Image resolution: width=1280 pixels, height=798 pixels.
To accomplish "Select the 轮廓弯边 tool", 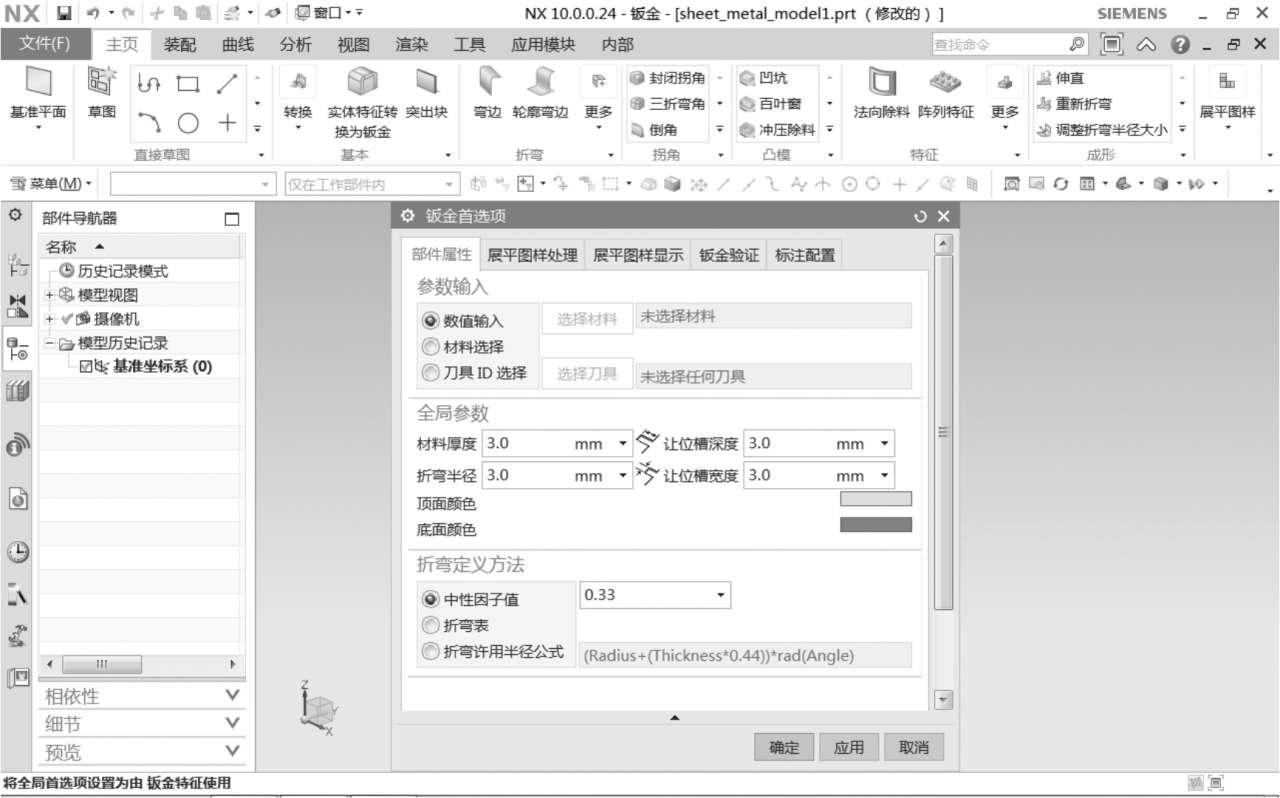I will click(x=541, y=95).
